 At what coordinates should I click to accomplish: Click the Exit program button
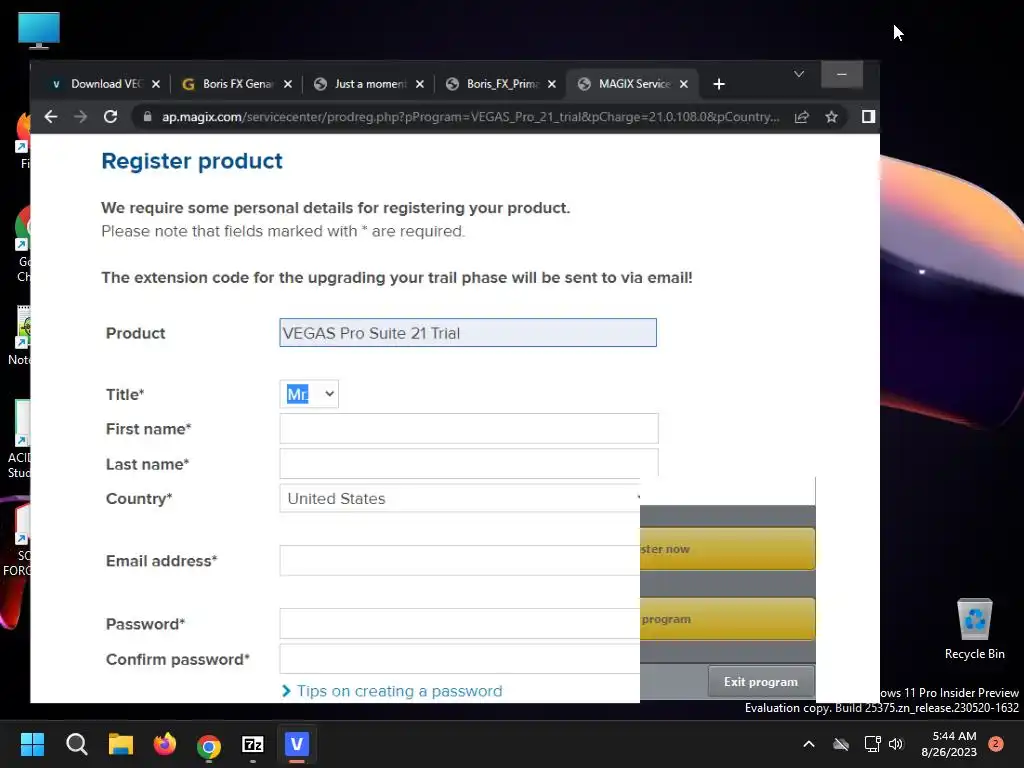[761, 682]
